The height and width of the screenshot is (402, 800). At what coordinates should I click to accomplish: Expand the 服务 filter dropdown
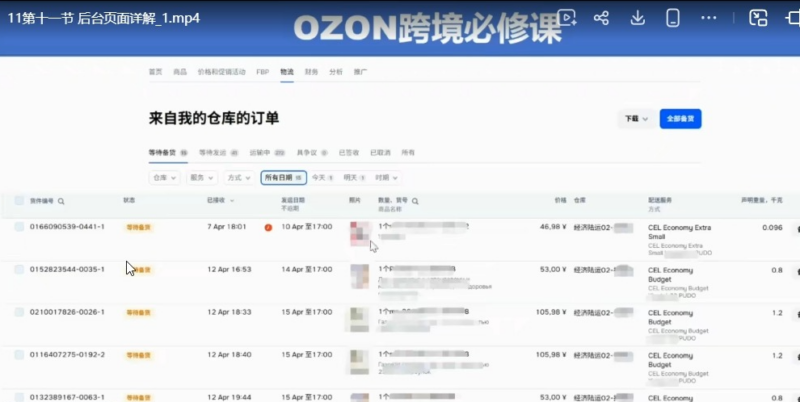pyautogui.click(x=202, y=178)
